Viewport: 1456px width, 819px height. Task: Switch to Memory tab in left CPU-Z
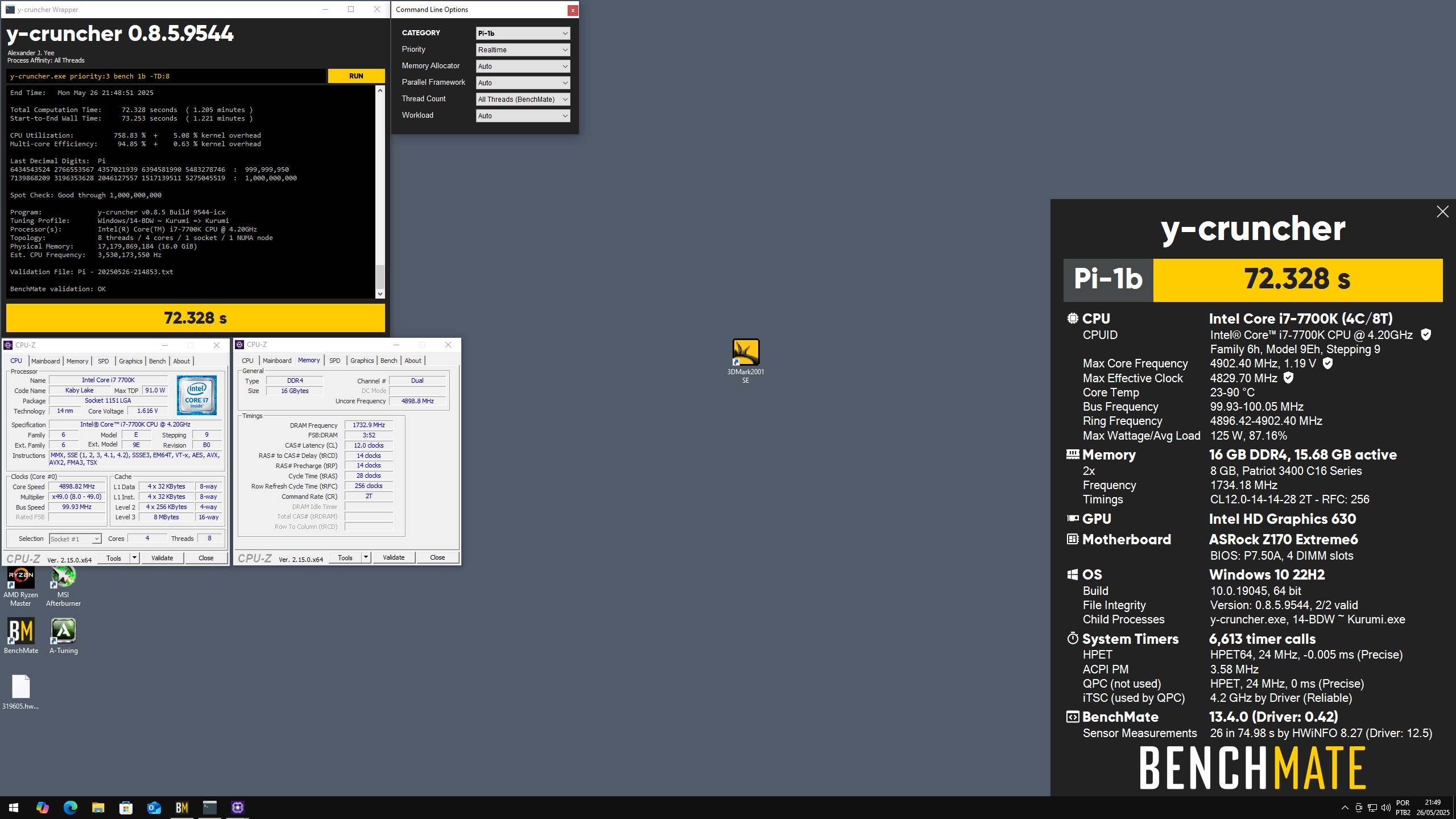[77, 361]
